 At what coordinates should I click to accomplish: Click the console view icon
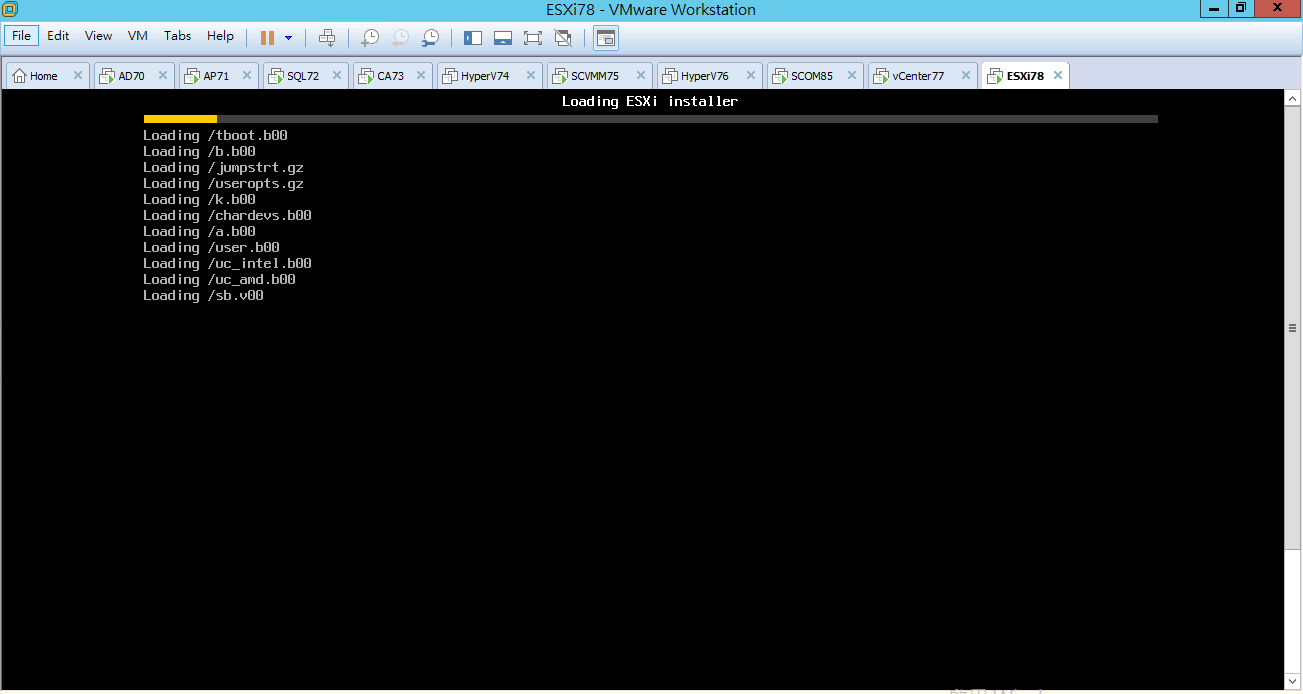point(605,38)
